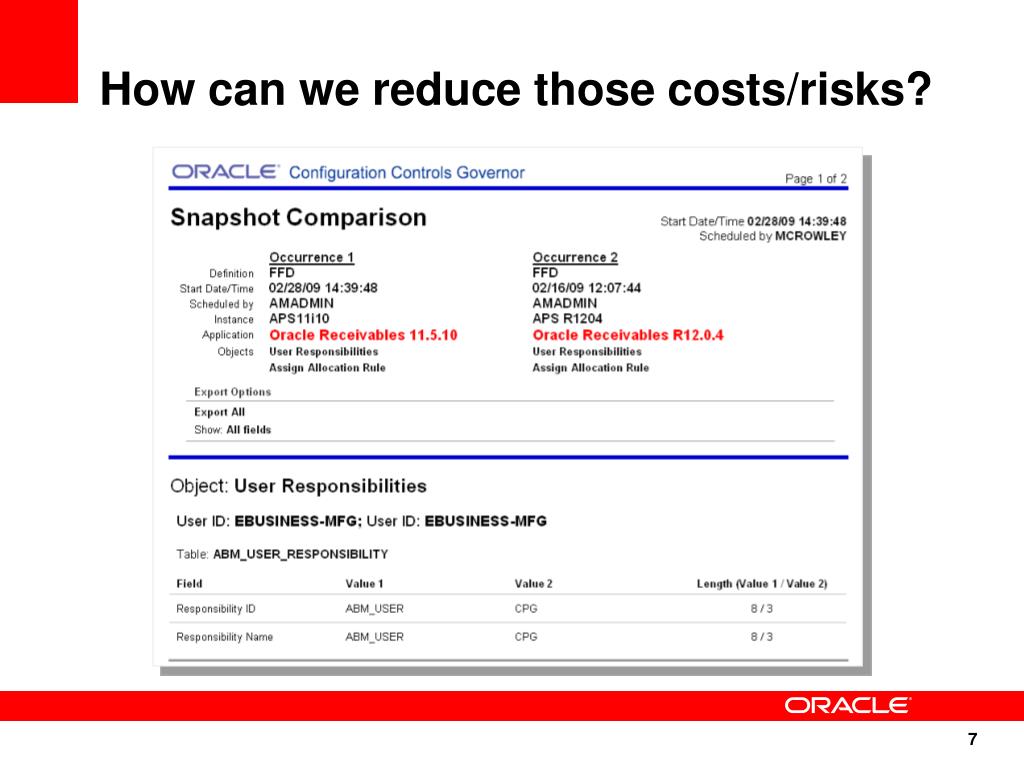Click the 'Length (Value 1 / Value 2)' header

pyautogui.click(x=762, y=584)
